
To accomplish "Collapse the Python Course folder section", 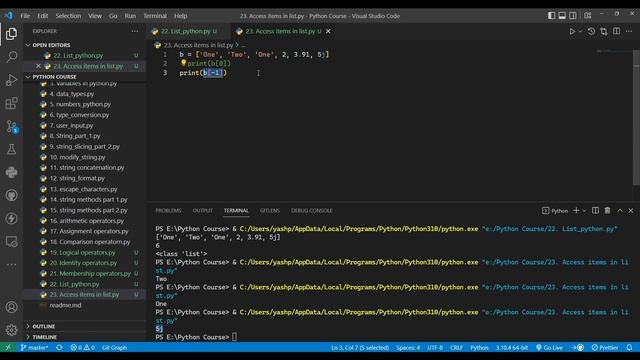I will tap(28, 77).
